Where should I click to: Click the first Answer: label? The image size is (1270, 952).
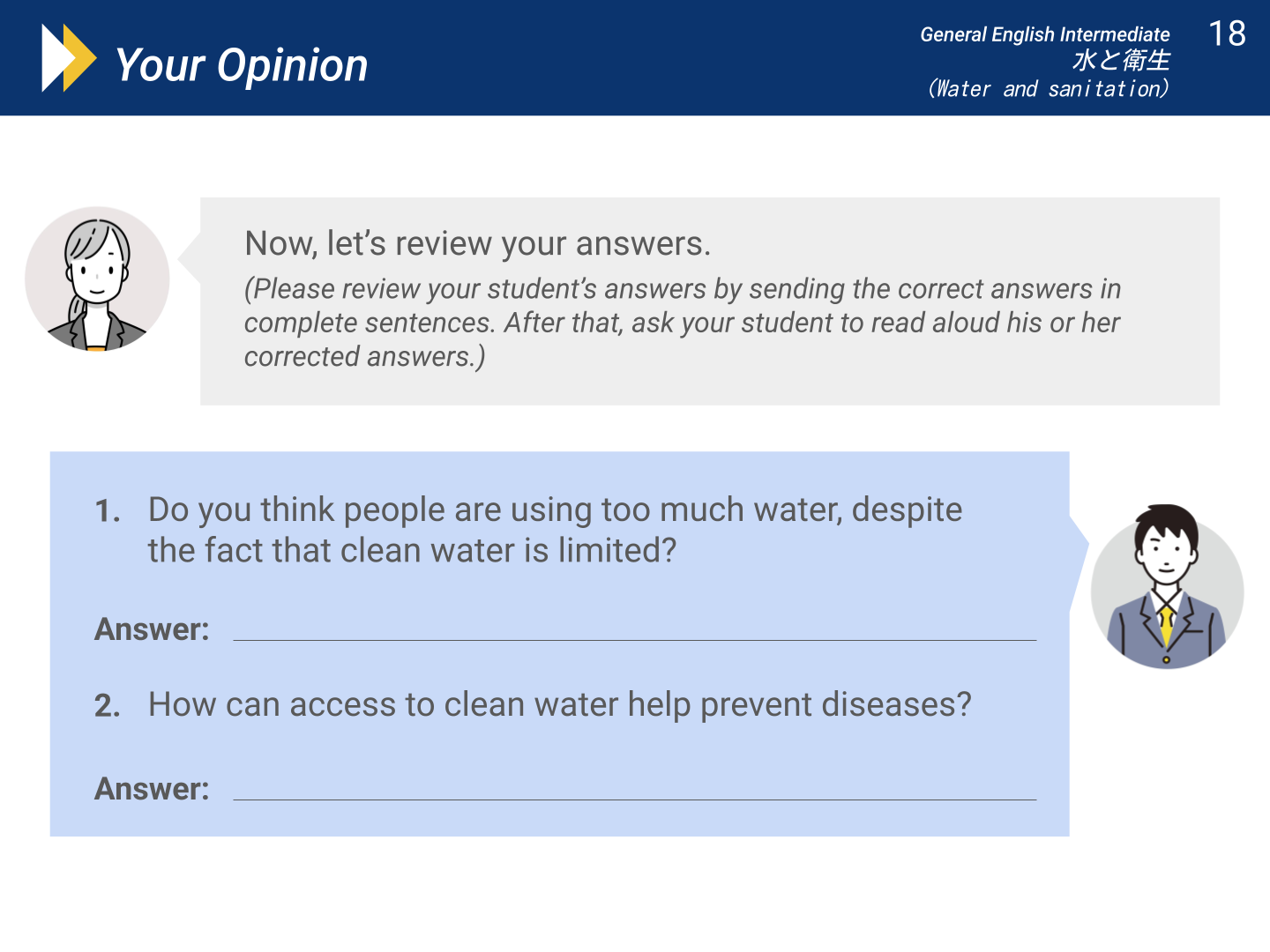(152, 629)
